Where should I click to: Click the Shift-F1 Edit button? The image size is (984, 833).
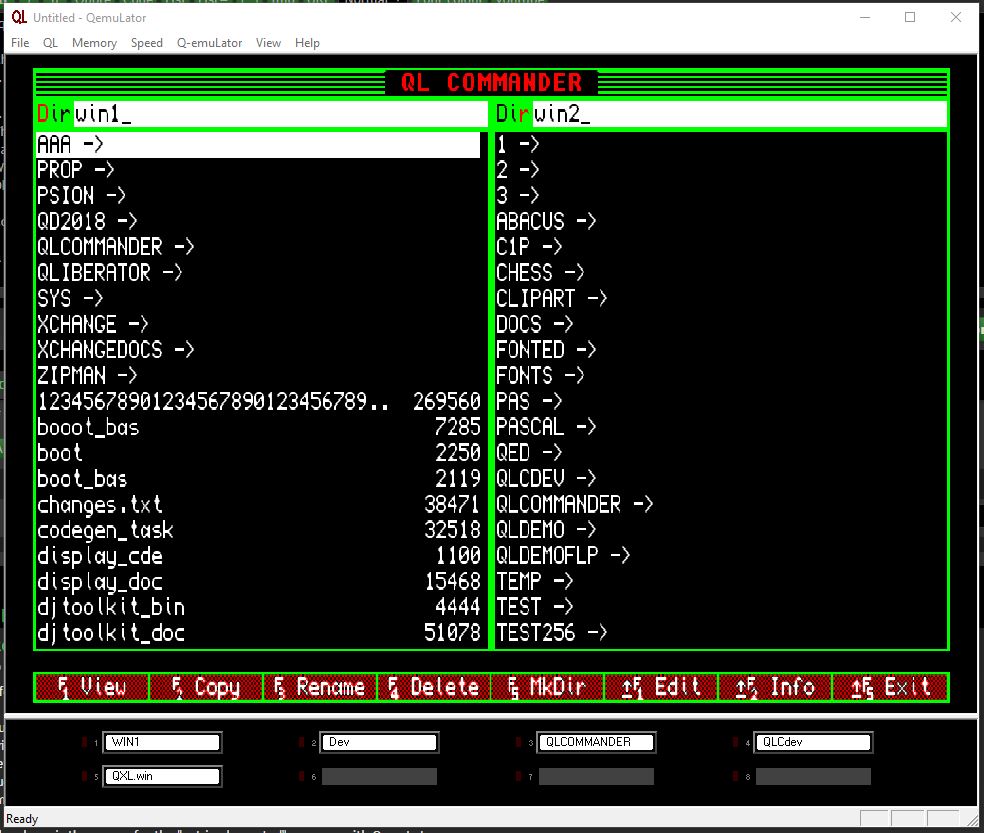[x=661, y=687]
